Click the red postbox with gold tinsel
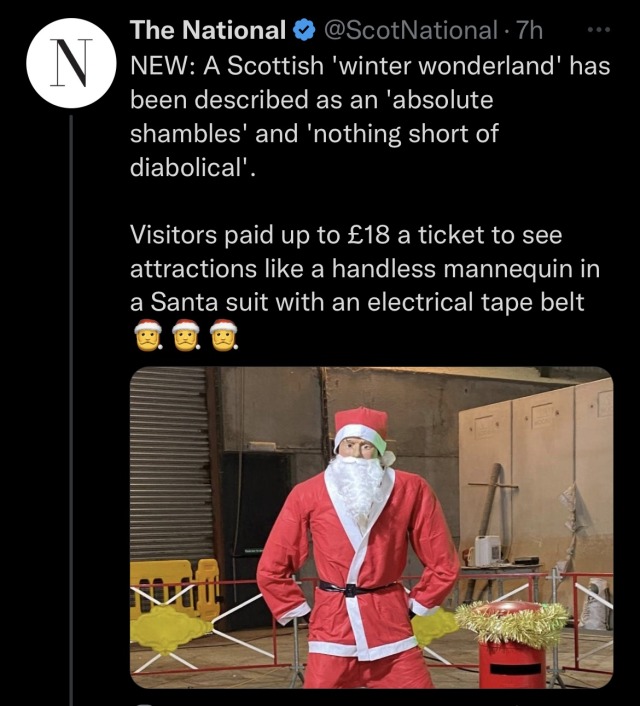 point(513,645)
